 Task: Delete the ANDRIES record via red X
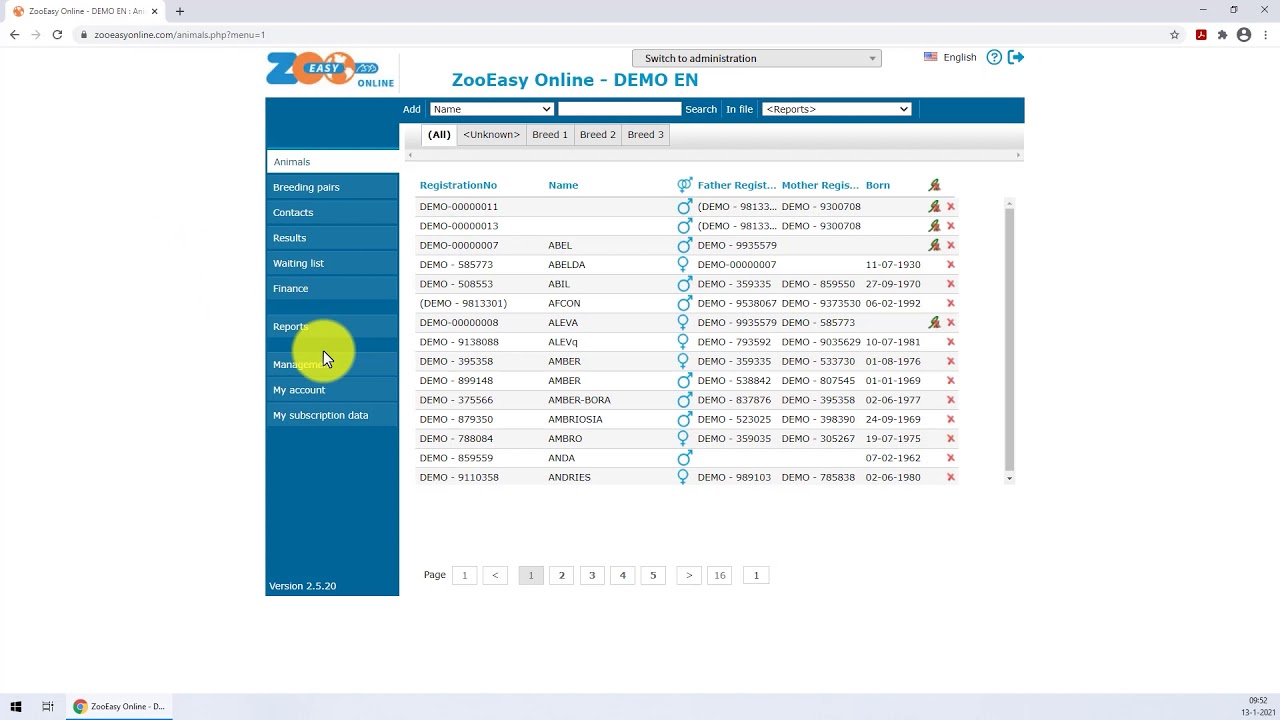(x=951, y=477)
